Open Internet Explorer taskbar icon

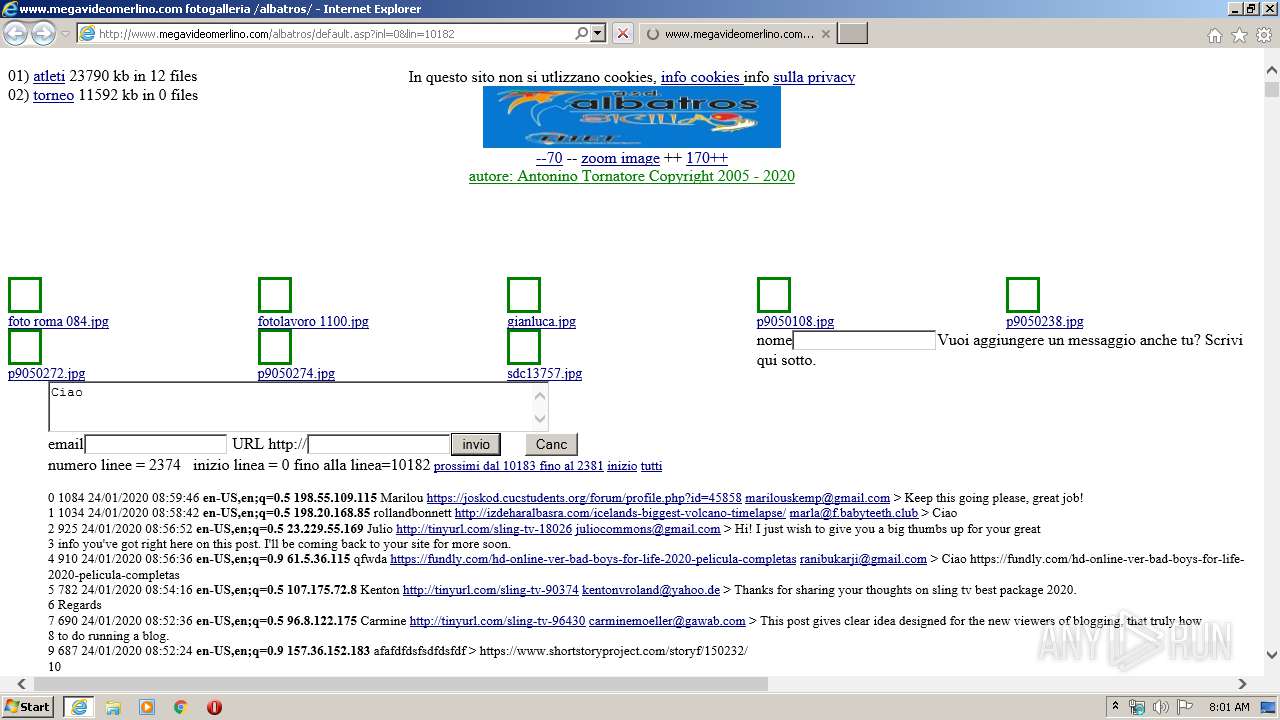coord(79,707)
